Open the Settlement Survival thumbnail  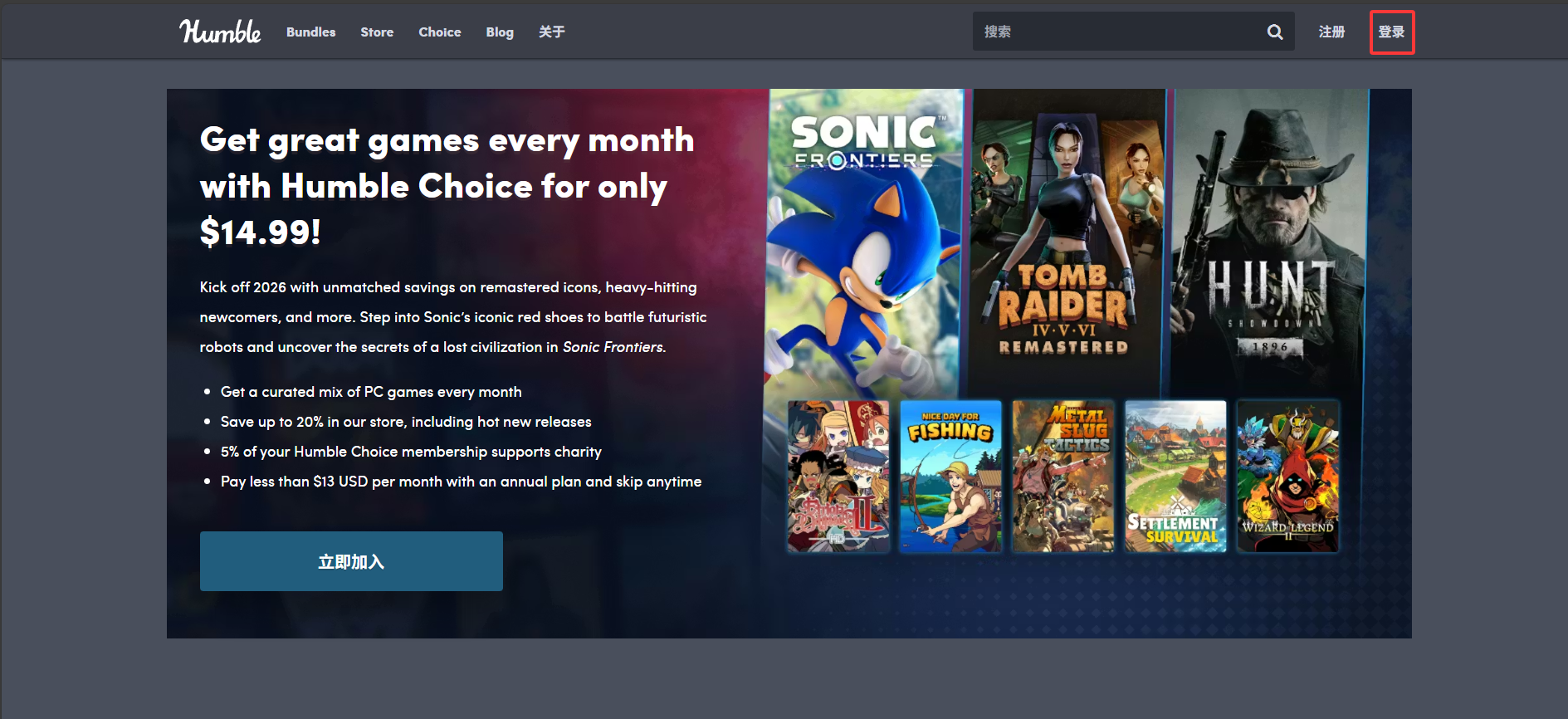pyautogui.click(x=1175, y=476)
